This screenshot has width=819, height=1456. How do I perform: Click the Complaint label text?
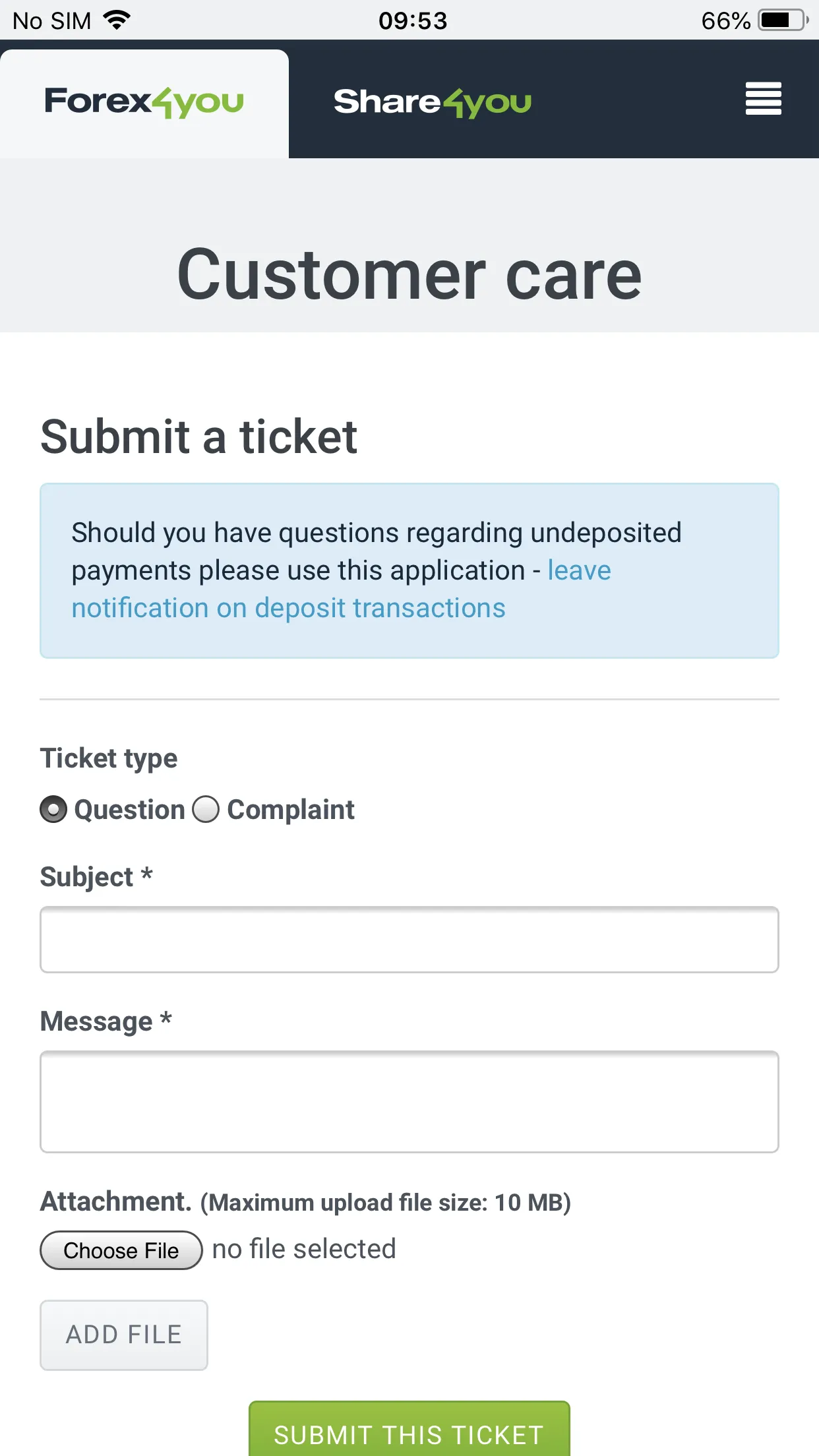(291, 810)
